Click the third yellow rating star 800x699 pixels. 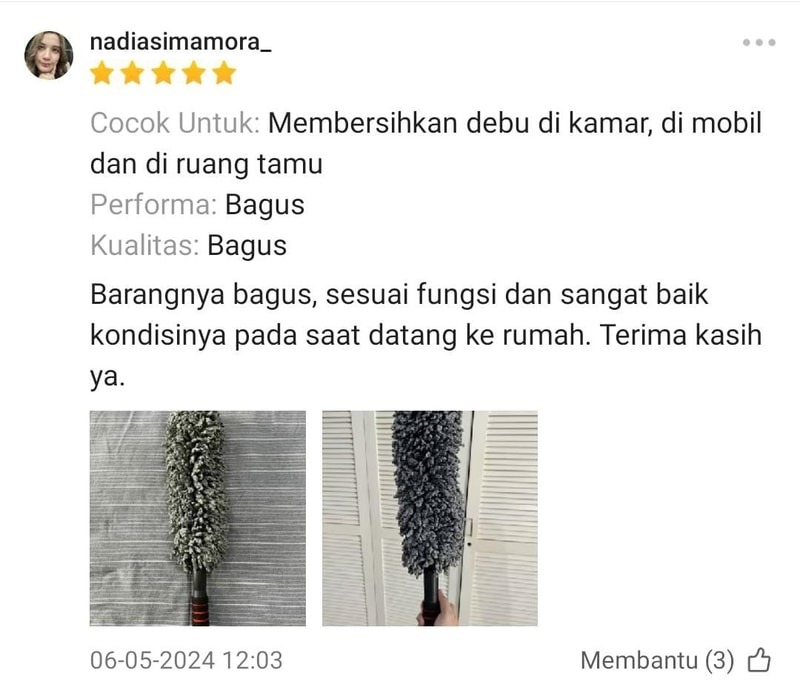(x=163, y=73)
